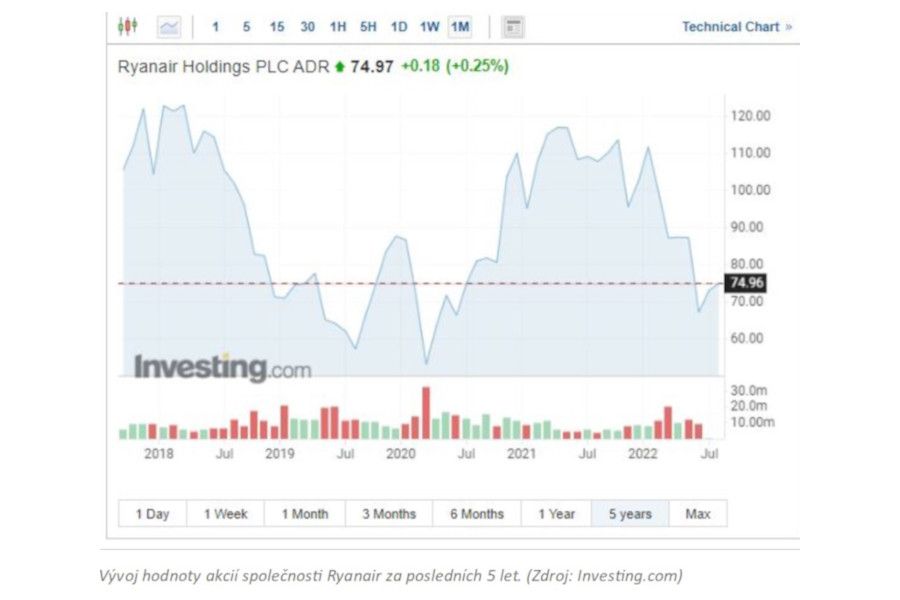Click the Investing.com watermark logo
This screenshot has height=600, width=900.
tap(222, 367)
